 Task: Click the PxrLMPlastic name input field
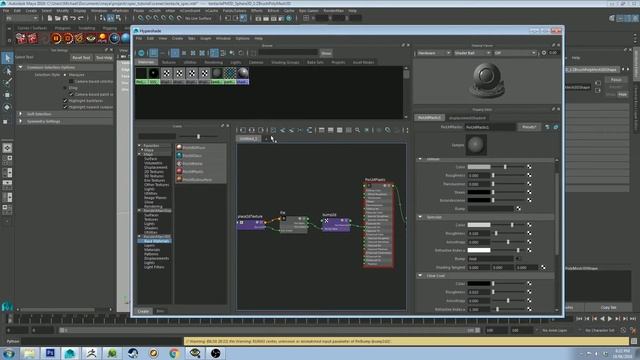490,127
